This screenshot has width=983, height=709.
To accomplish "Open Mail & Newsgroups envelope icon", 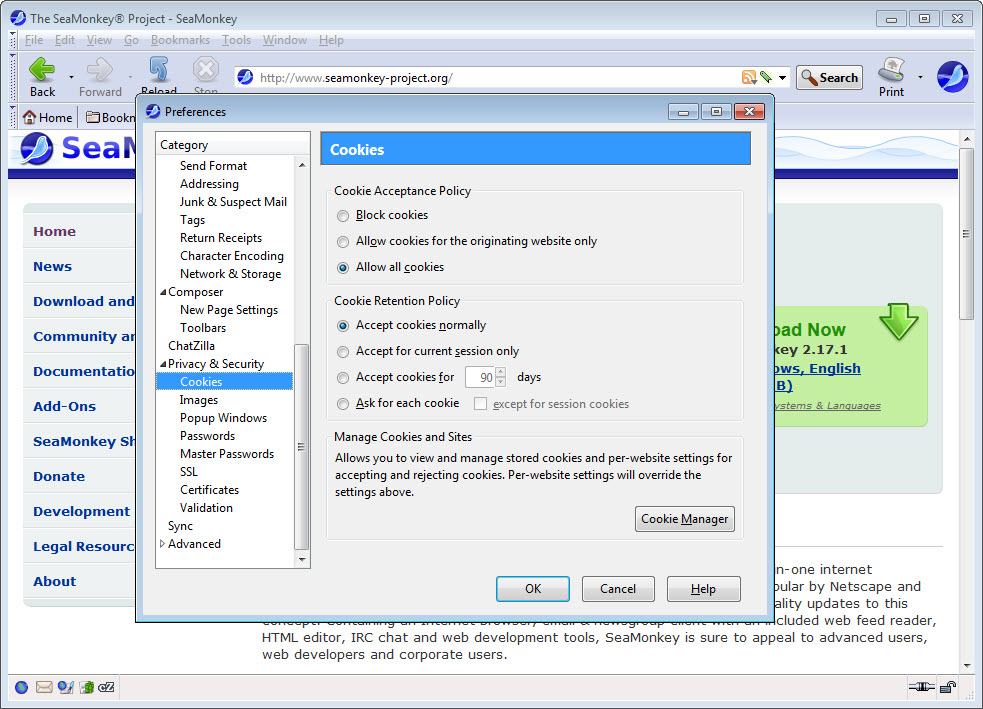I will click(44, 688).
